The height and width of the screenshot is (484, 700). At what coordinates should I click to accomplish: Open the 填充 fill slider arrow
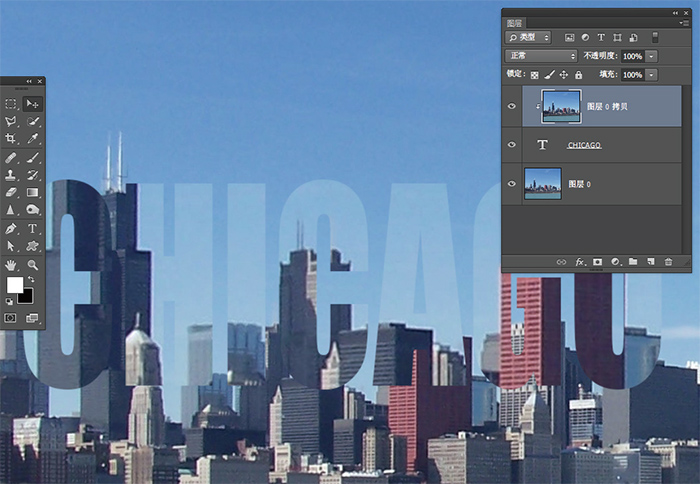tap(651, 75)
